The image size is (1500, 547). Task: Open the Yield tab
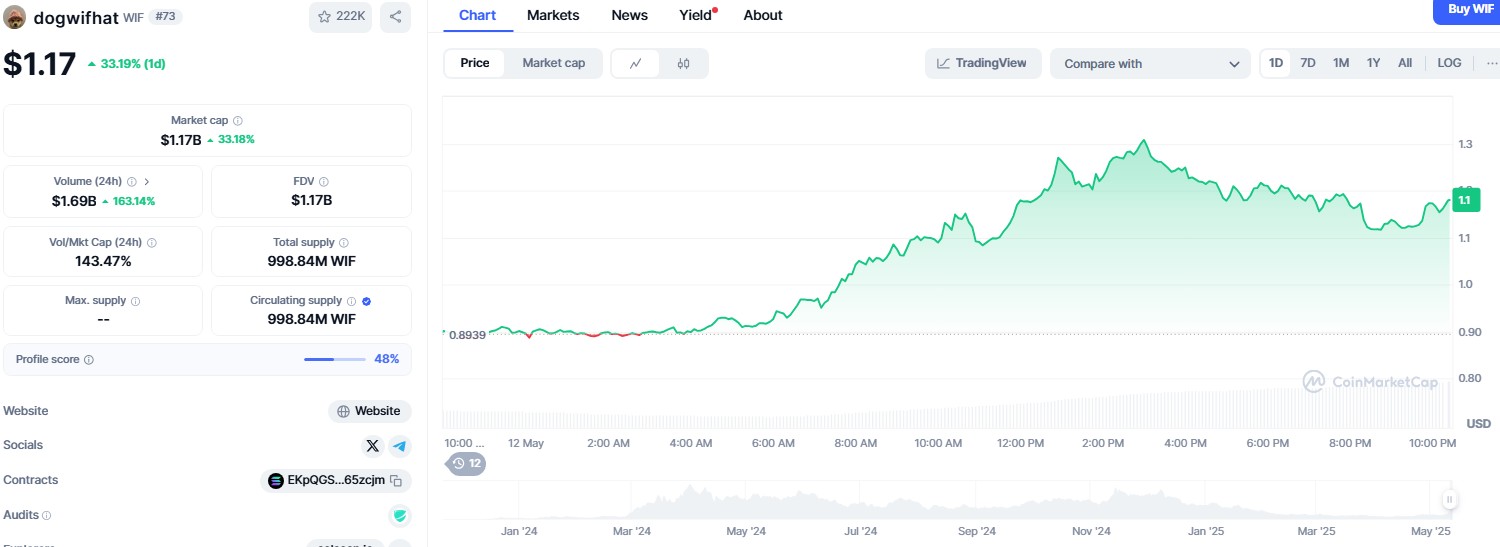pos(695,15)
